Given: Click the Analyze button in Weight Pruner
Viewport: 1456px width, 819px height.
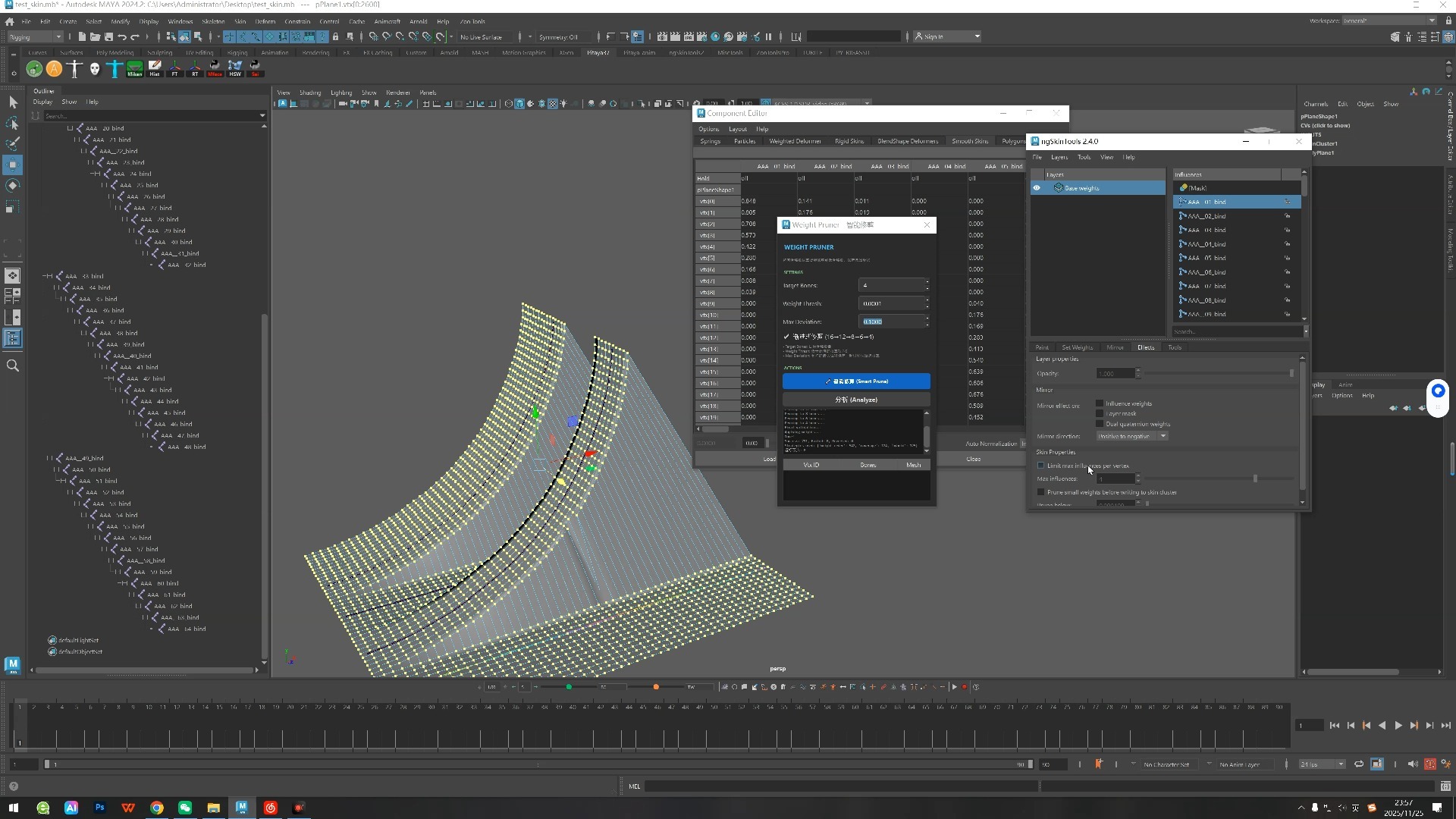Looking at the screenshot, I should pyautogui.click(x=856, y=400).
